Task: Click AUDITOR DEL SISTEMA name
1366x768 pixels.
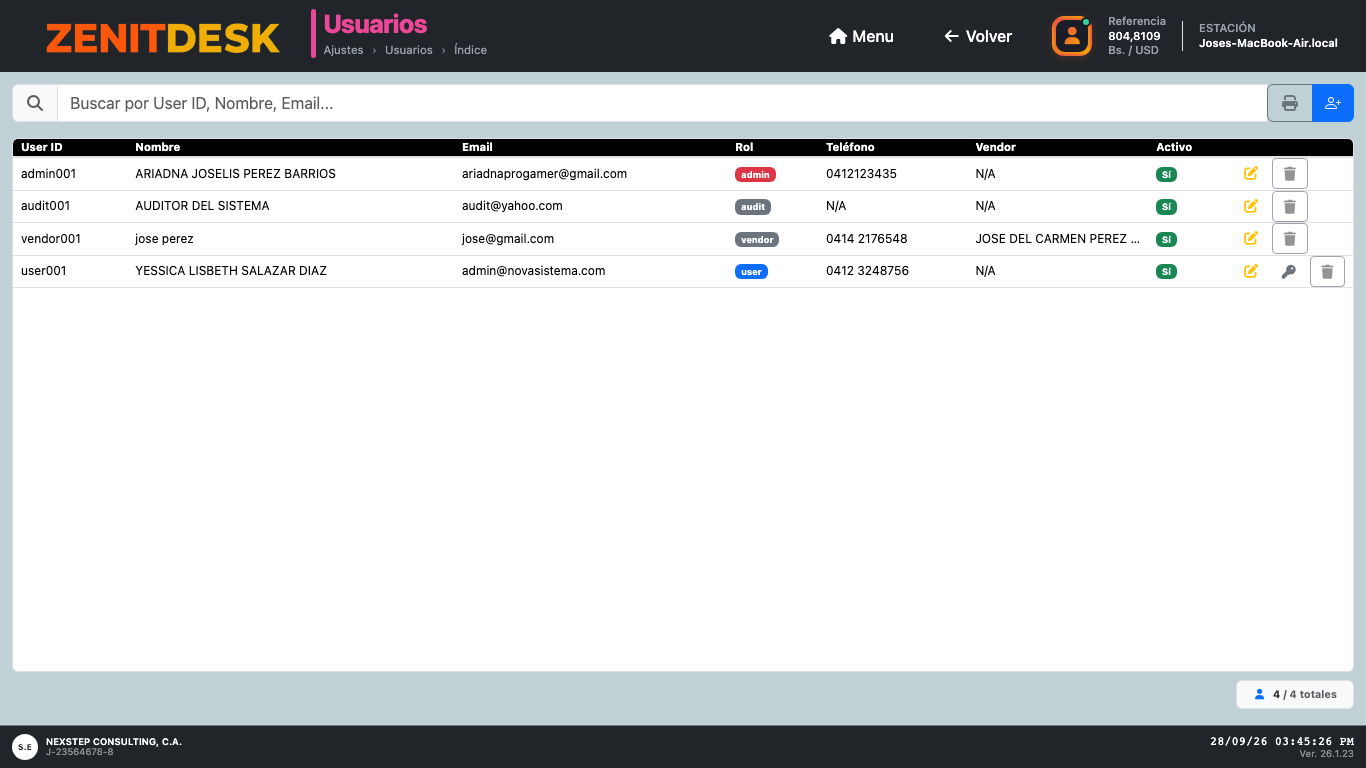Action: point(202,206)
